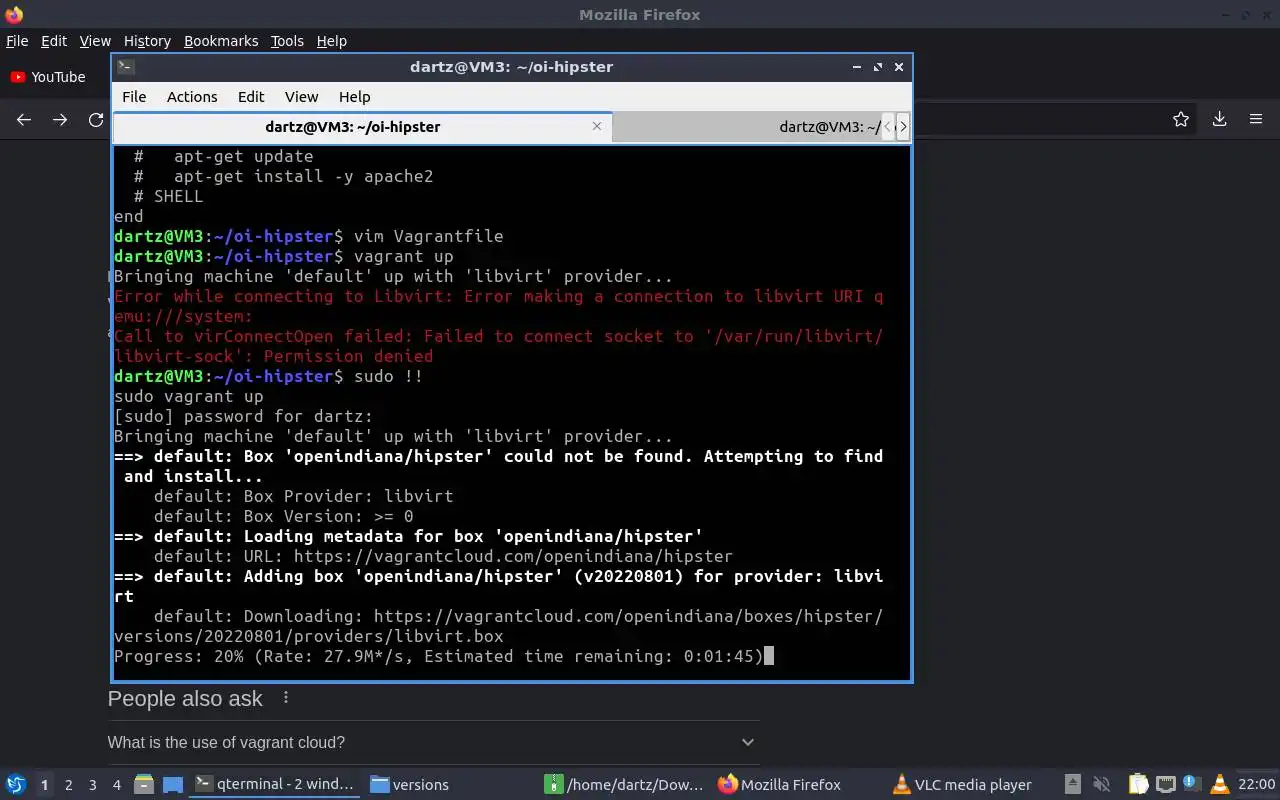Open the clock showing 22:00

point(1256,785)
